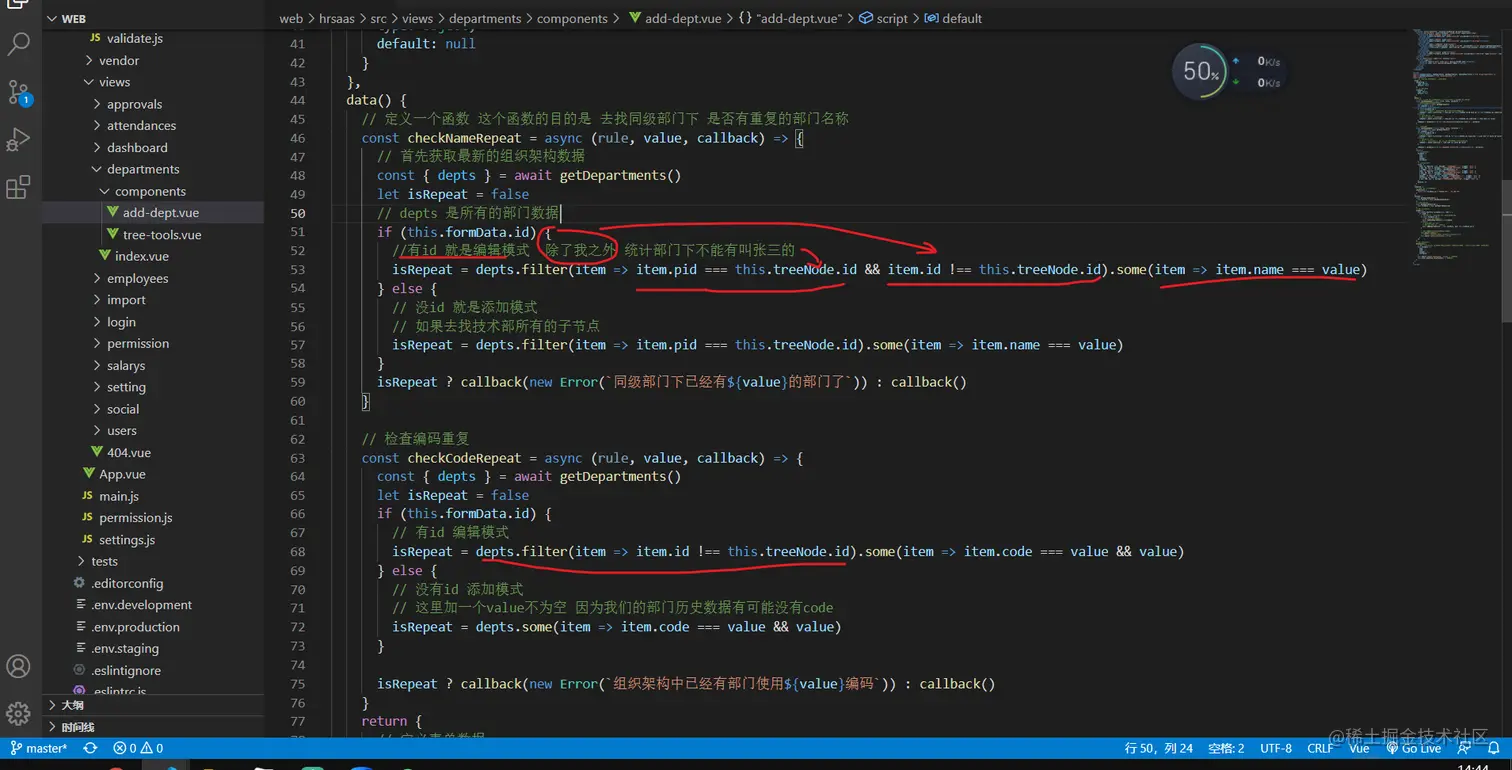Click the hrsaas breadcrumb segment

tap(337, 18)
